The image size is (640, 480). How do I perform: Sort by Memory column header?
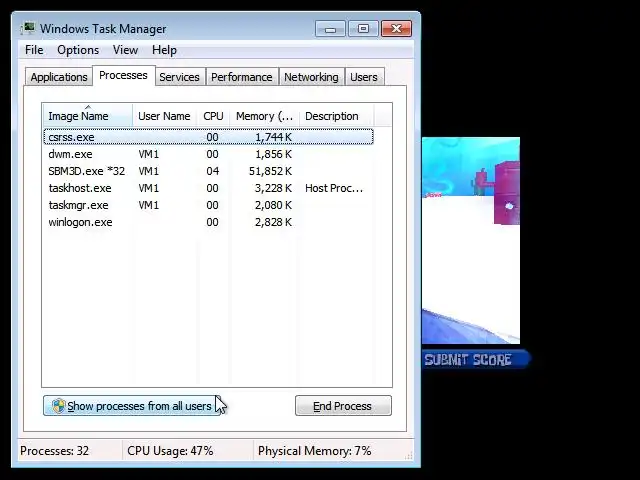[x=264, y=116]
